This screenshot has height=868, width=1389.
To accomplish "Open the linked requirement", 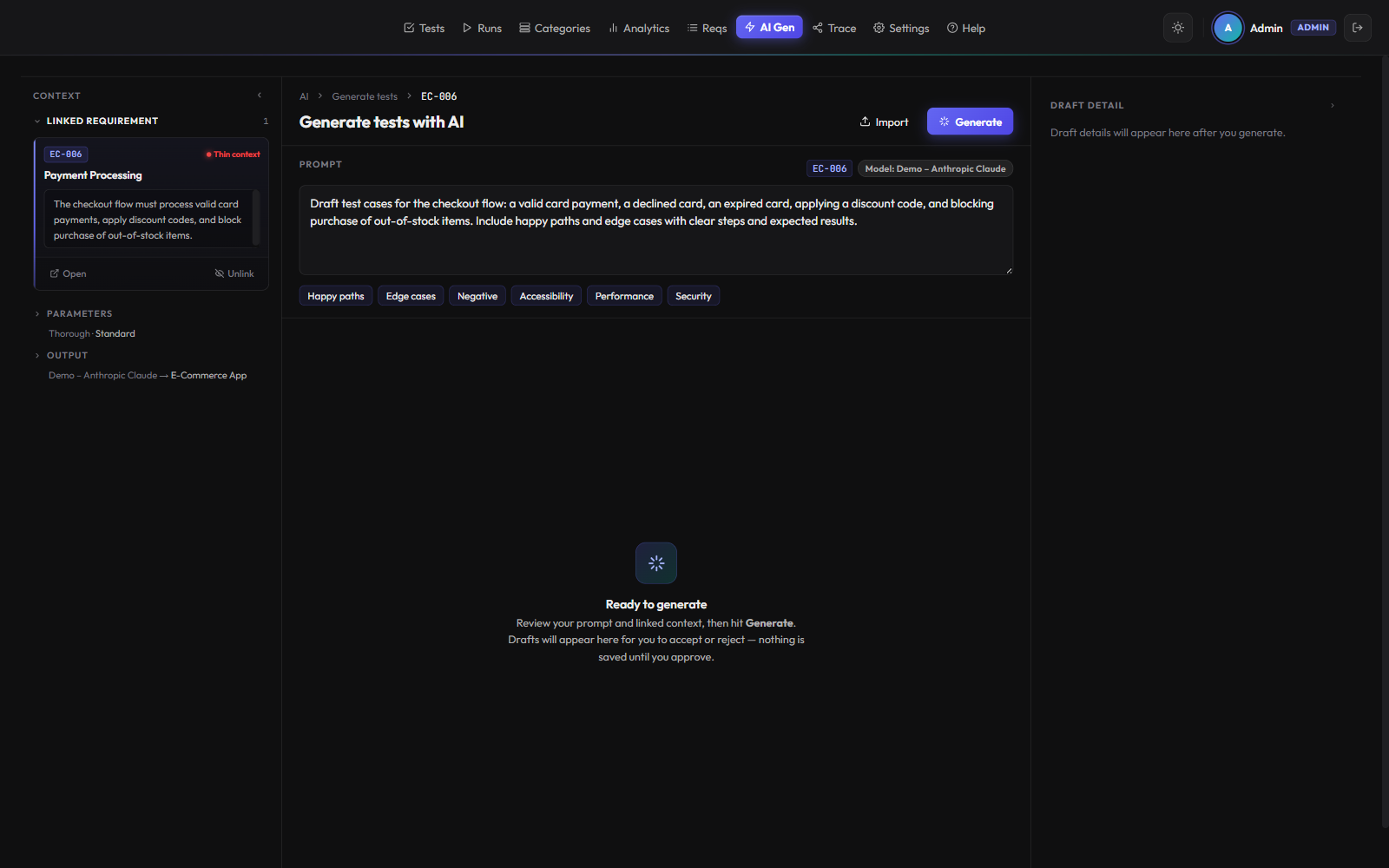I will coord(68,273).
